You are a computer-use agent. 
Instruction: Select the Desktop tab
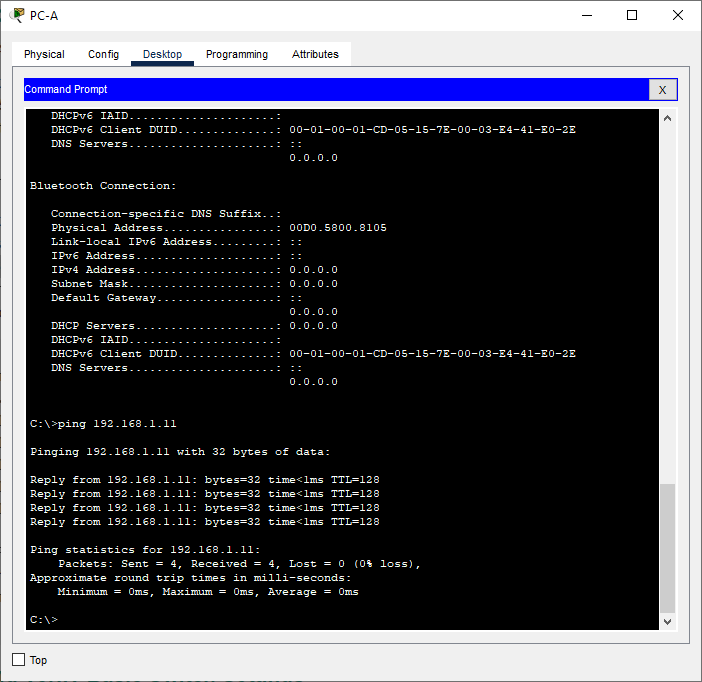tap(162, 54)
